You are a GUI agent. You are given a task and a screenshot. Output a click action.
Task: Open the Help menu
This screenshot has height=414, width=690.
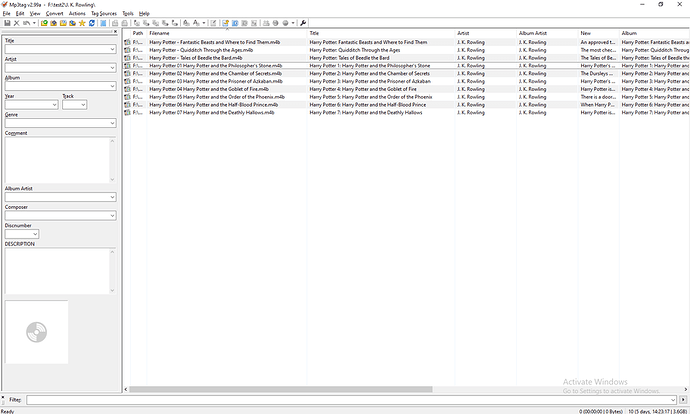coord(144,14)
